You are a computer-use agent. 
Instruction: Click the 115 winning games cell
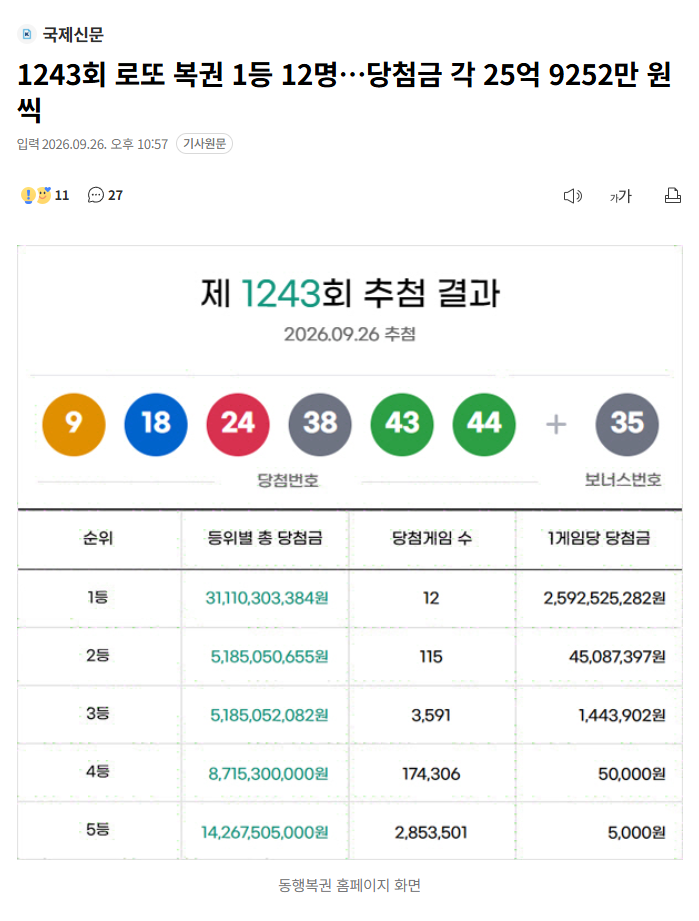coord(431,657)
